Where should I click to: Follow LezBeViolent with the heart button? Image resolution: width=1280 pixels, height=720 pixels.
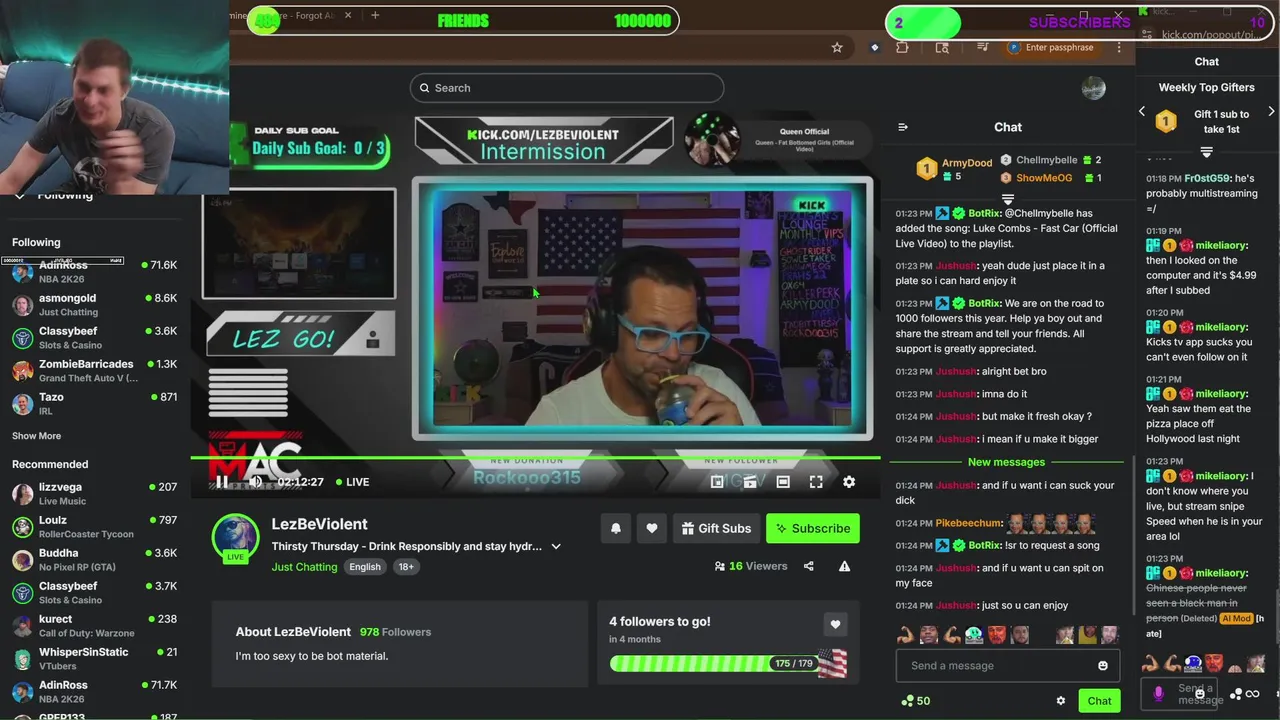[x=652, y=528]
